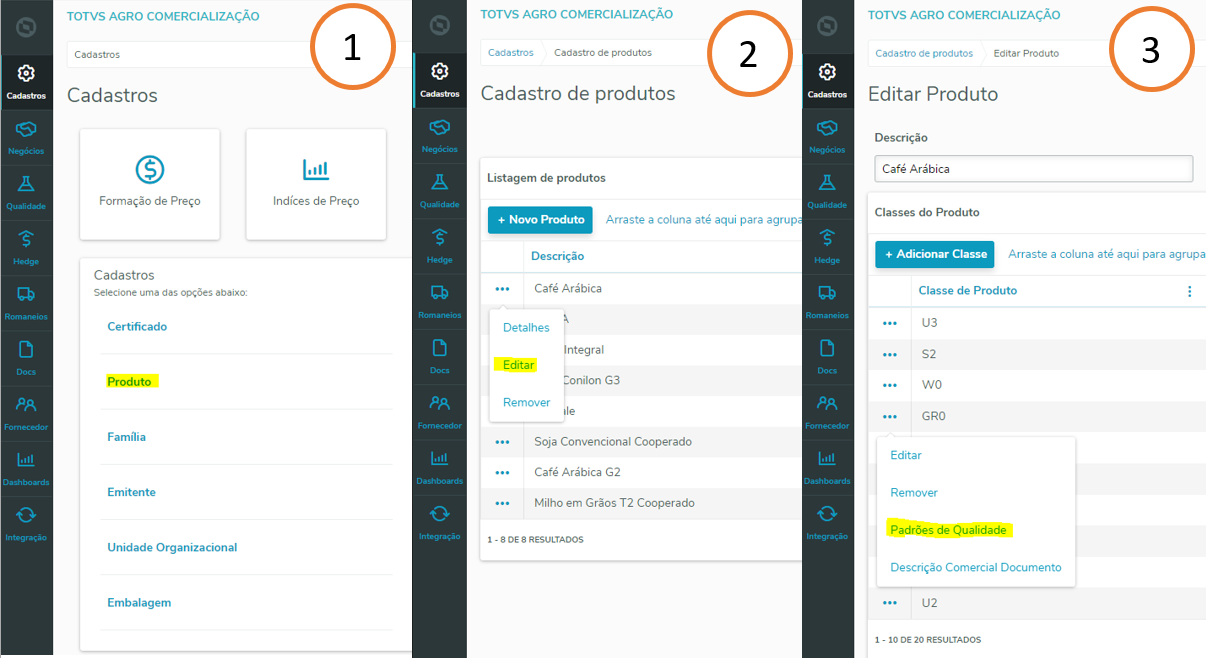Screen dimensions: 1206x658
Task: Sort by the Descrição column header
Action: (x=558, y=256)
